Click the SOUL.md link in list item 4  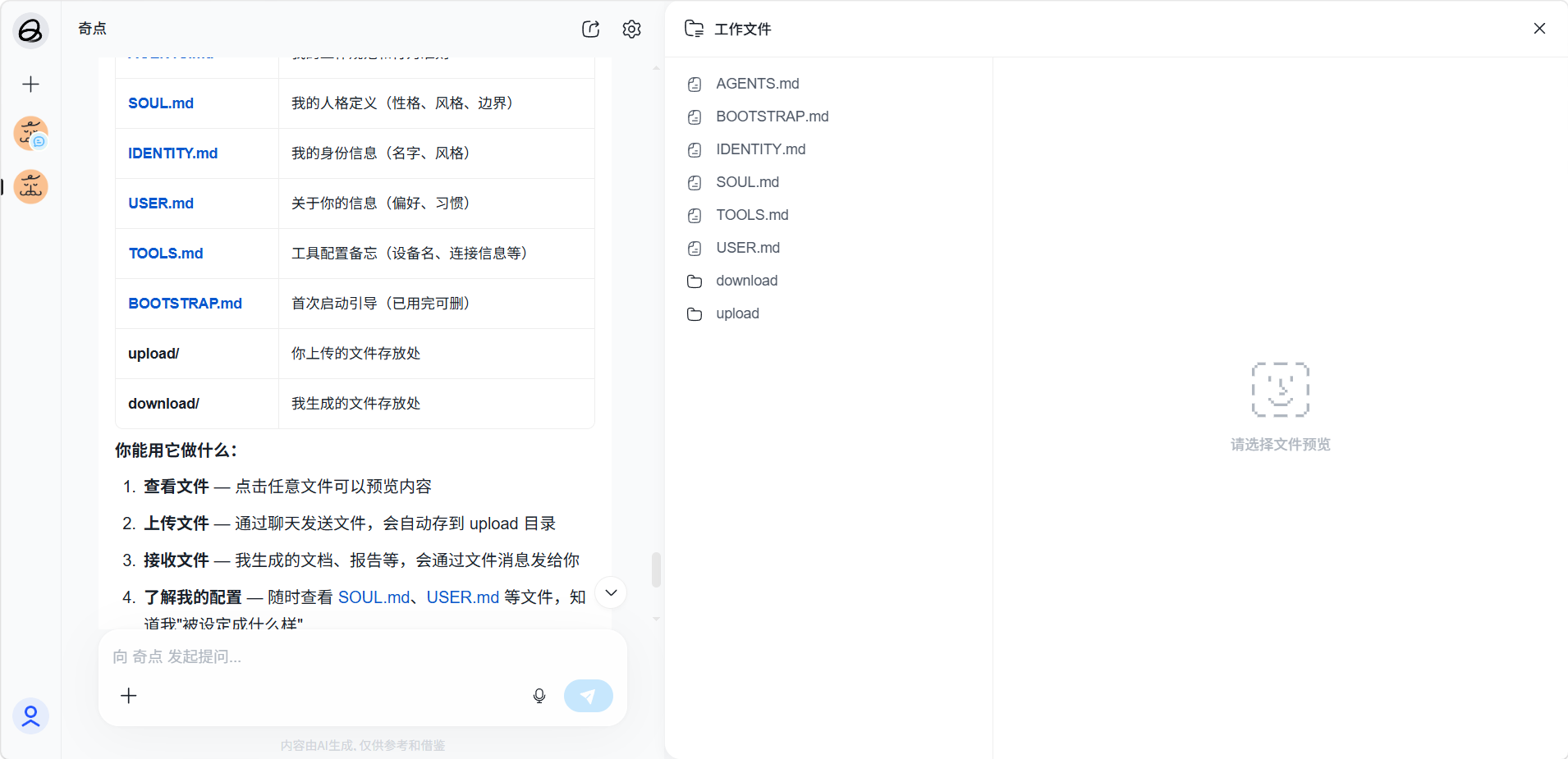pyautogui.click(x=374, y=597)
